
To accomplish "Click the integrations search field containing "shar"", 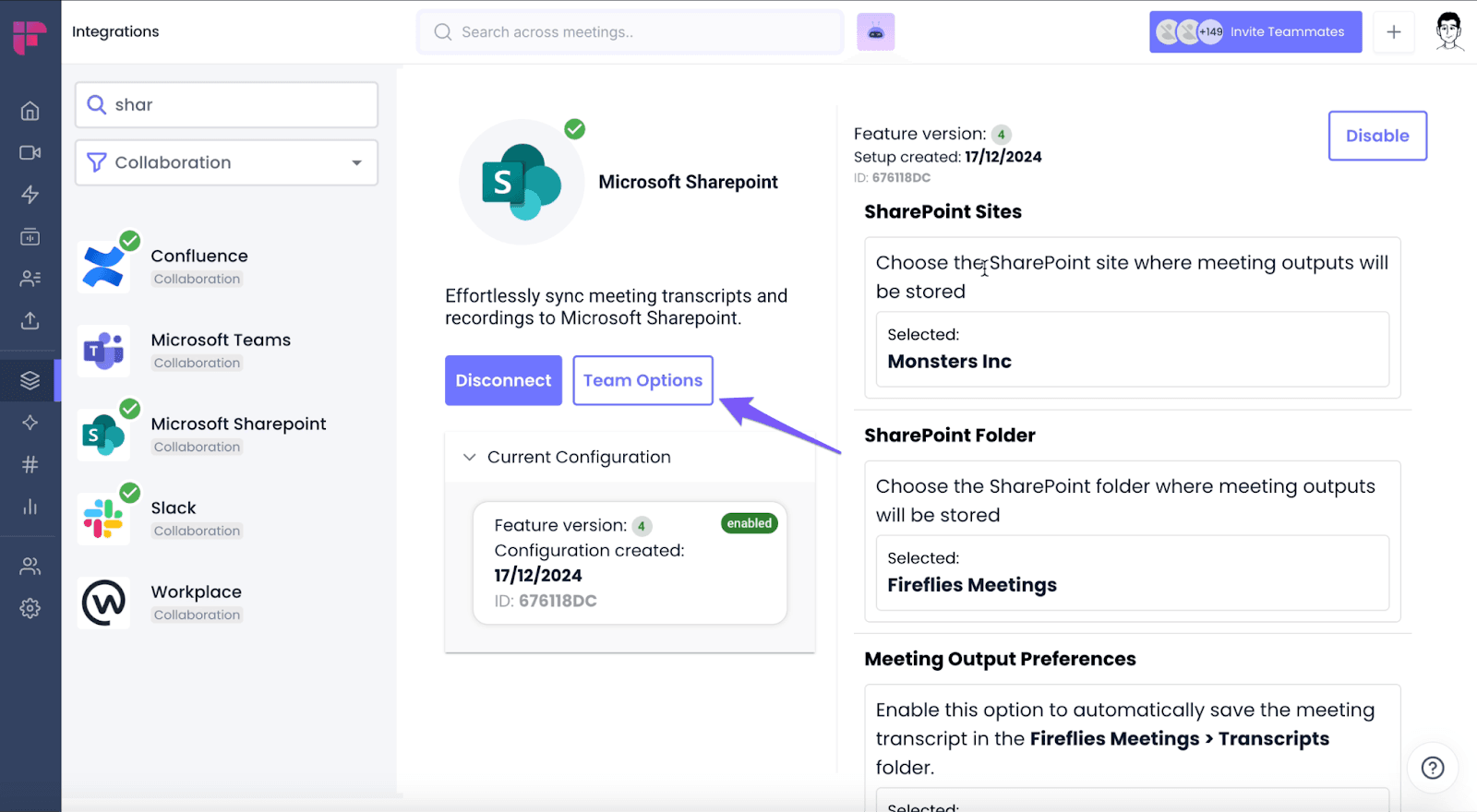I will (x=226, y=105).
